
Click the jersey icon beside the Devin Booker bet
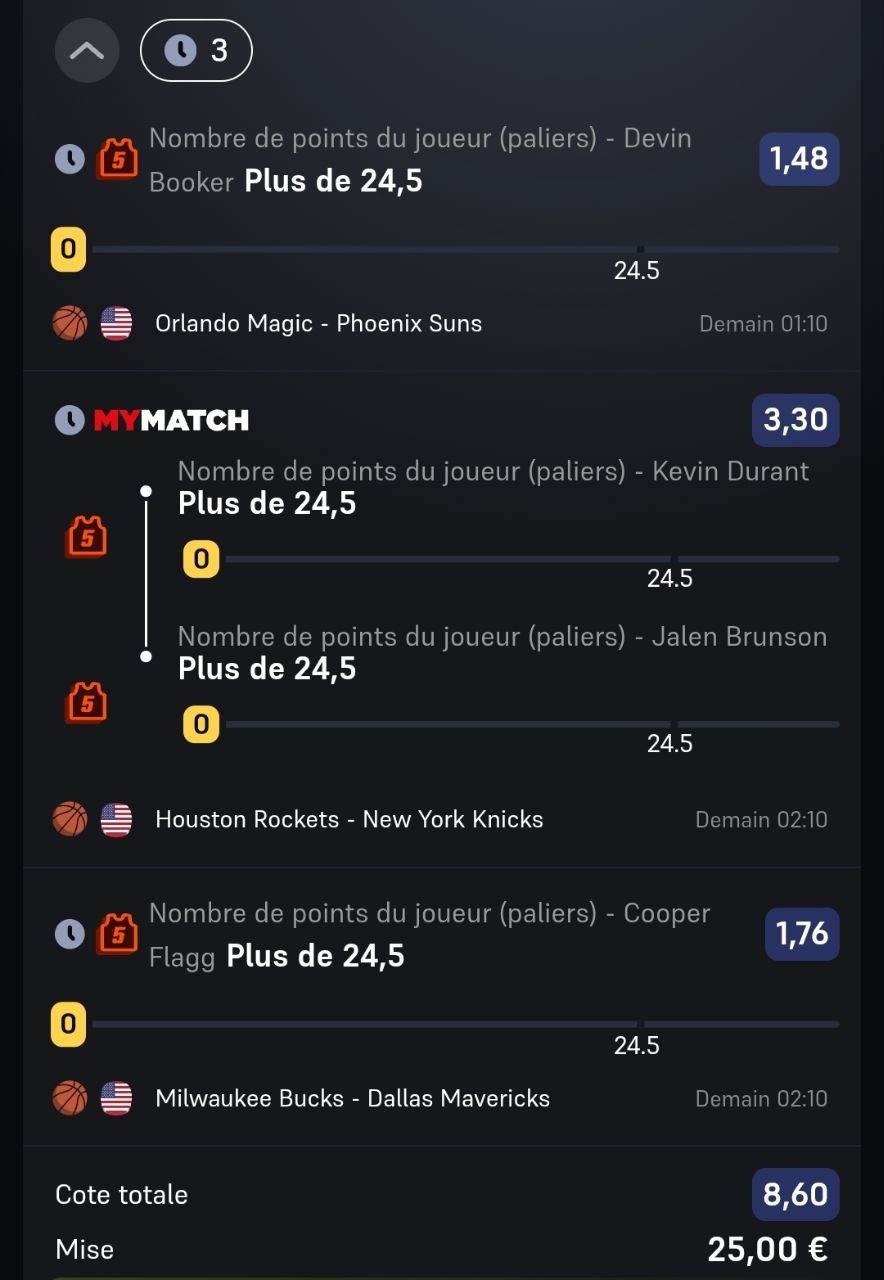(x=117, y=160)
